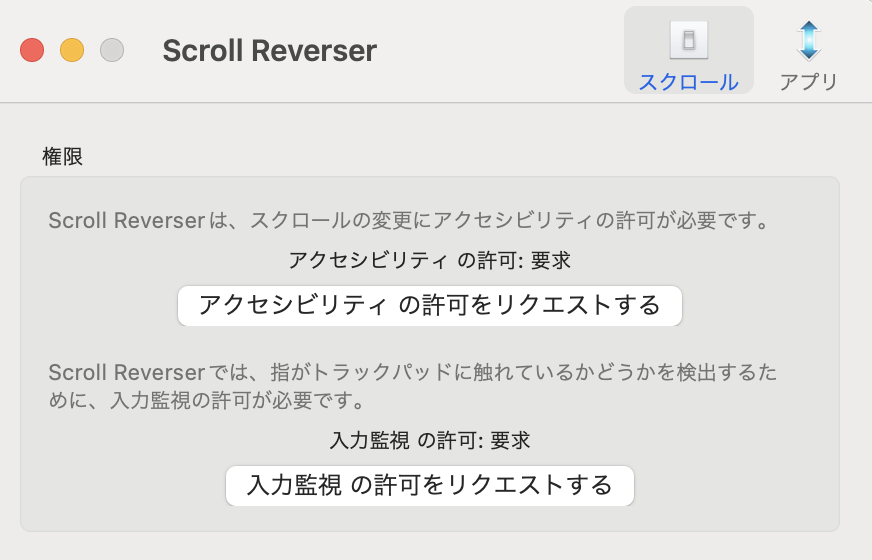
Task: Switch to the アプリ tab label
Action: click(x=808, y=82)
